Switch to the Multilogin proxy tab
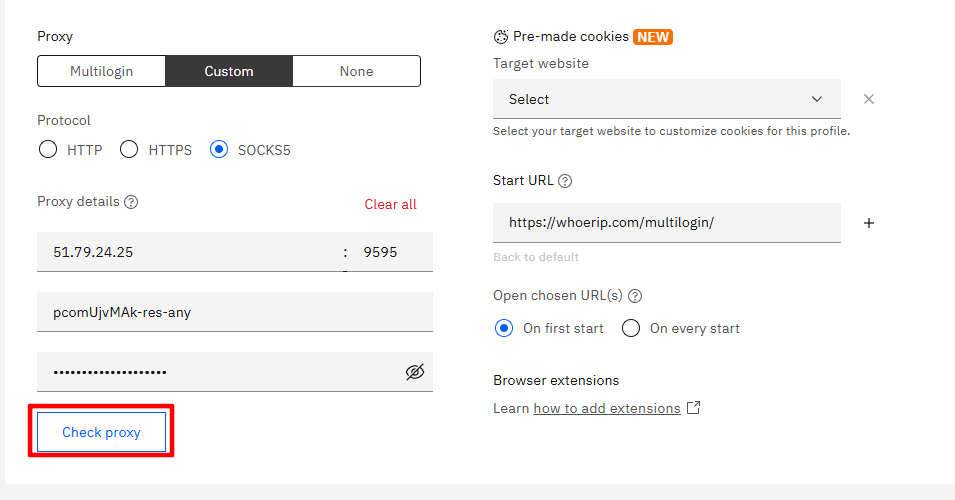The image size is (955, 500). click(x=101, y=71)
